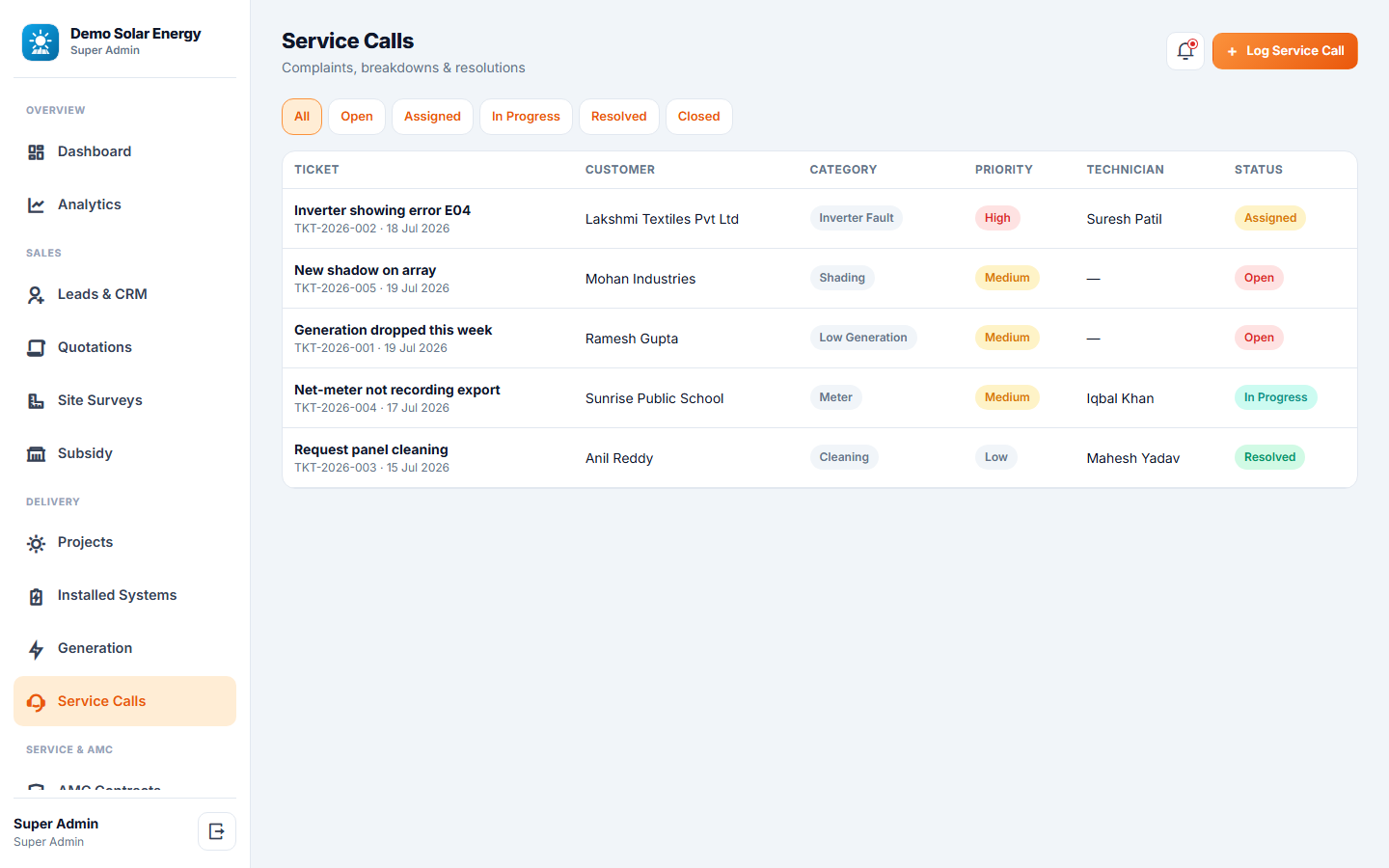Click the Installed Systems battery icon

(36, 596)
